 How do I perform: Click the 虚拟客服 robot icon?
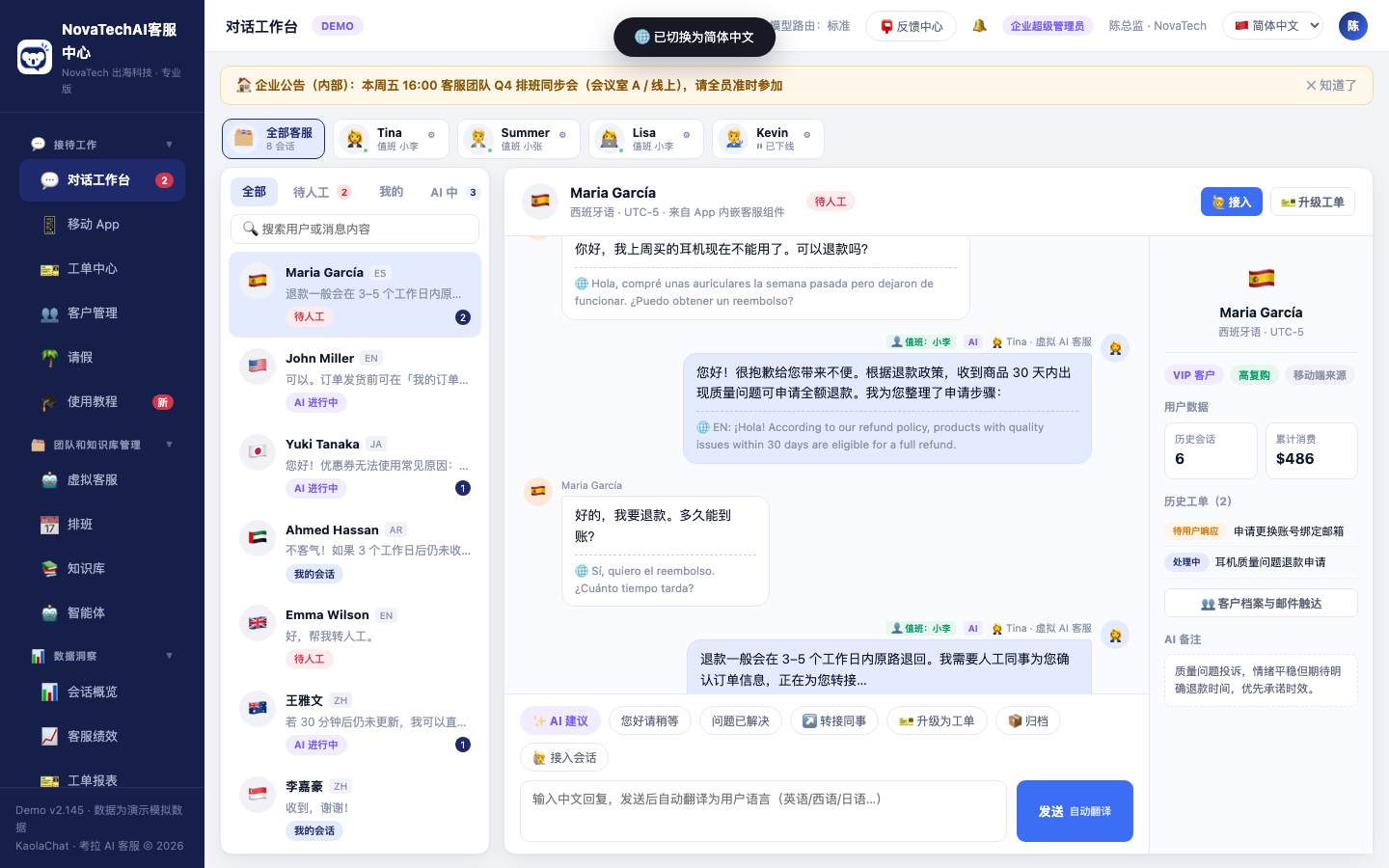(49, 480)
